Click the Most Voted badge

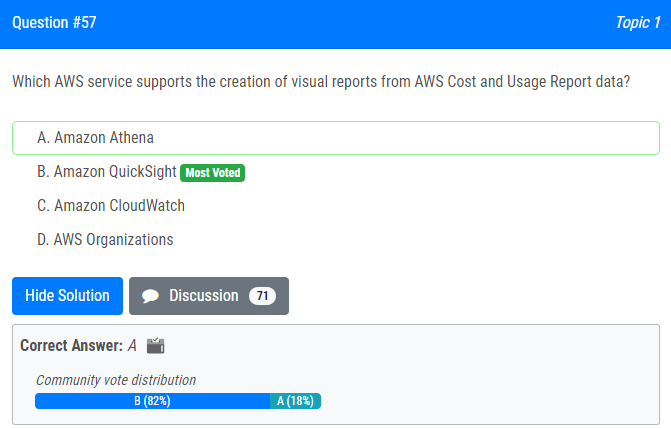(212, 173)
